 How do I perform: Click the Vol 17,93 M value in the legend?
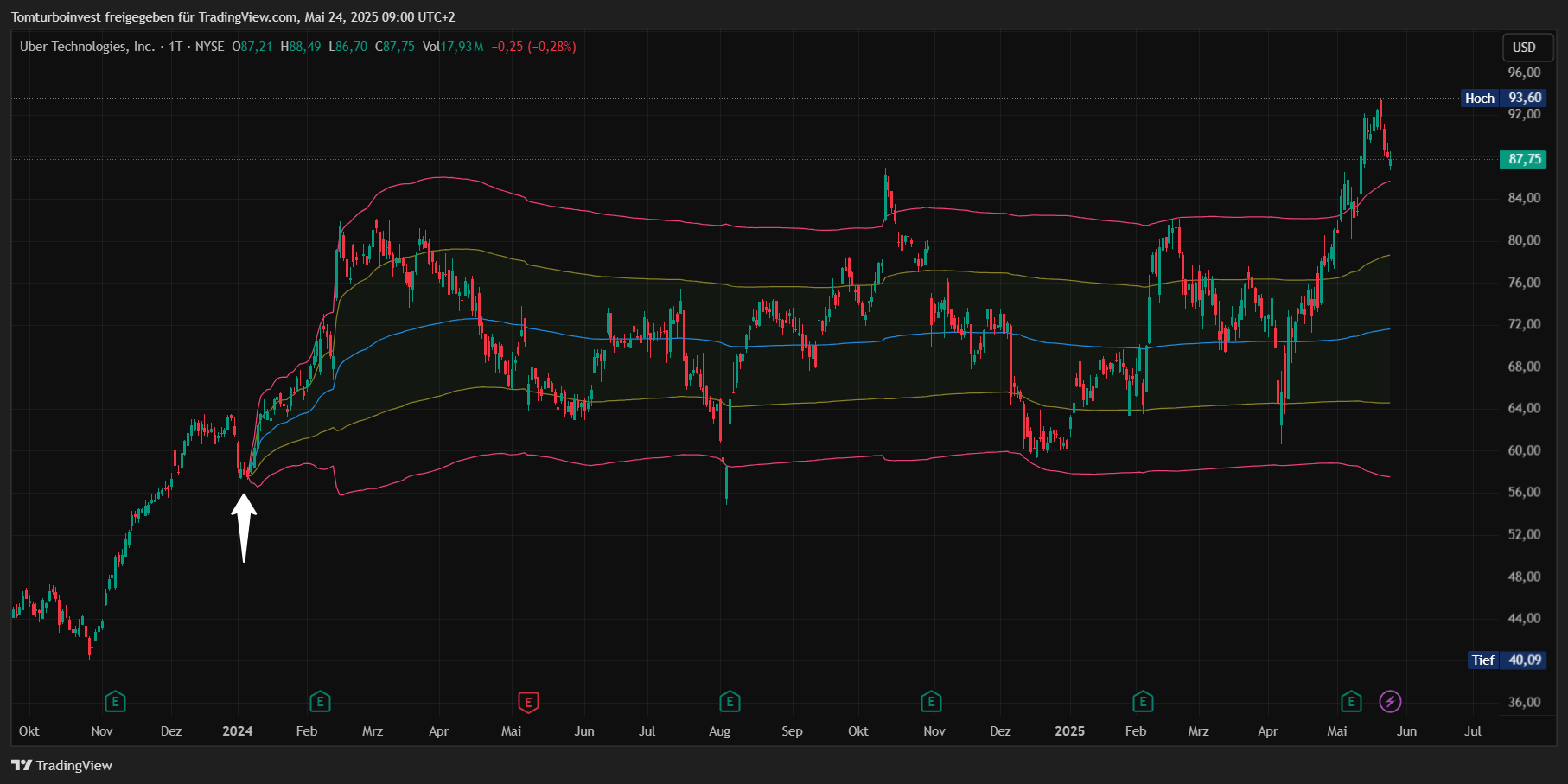click(x=453, y=47)
